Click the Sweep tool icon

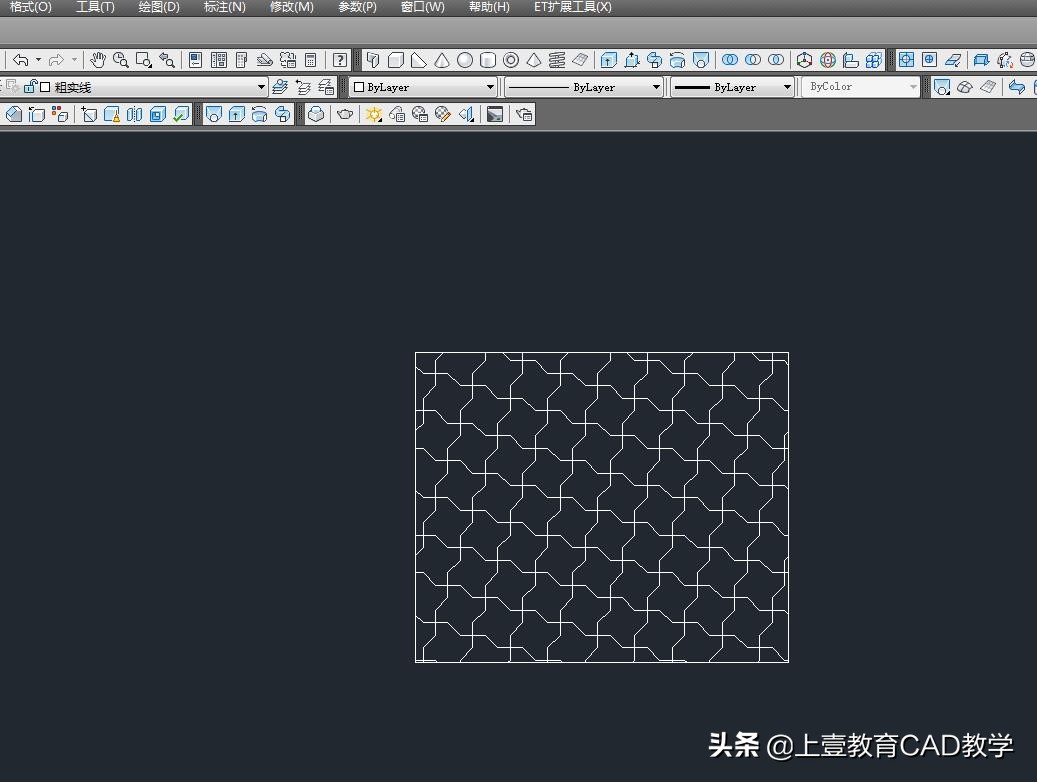tap(655, 60)
